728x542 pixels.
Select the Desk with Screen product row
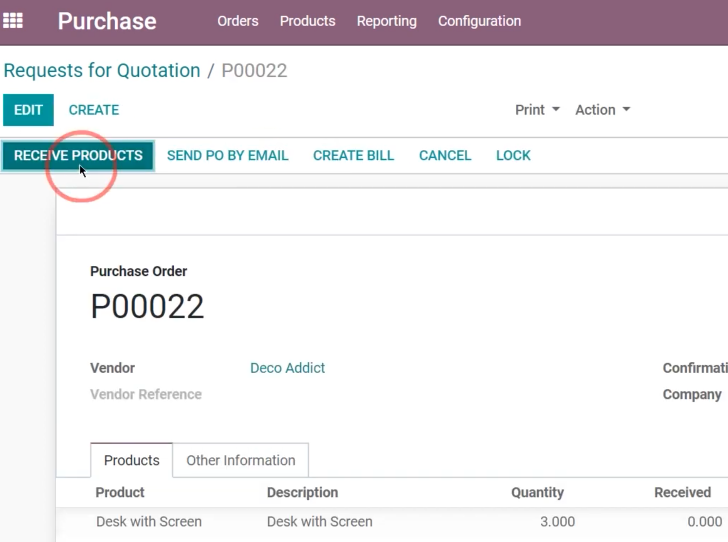392,522
